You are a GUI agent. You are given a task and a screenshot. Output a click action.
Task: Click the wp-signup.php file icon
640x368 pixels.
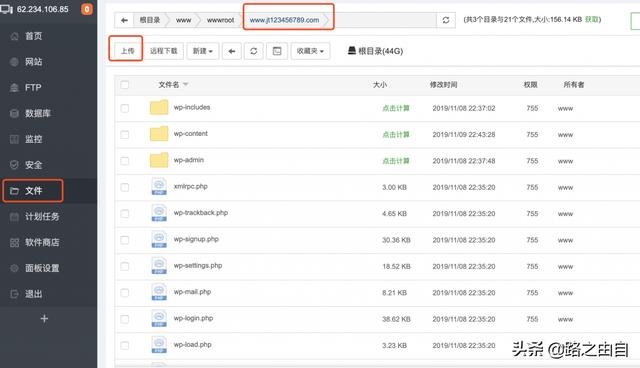(x=159, y=239)
